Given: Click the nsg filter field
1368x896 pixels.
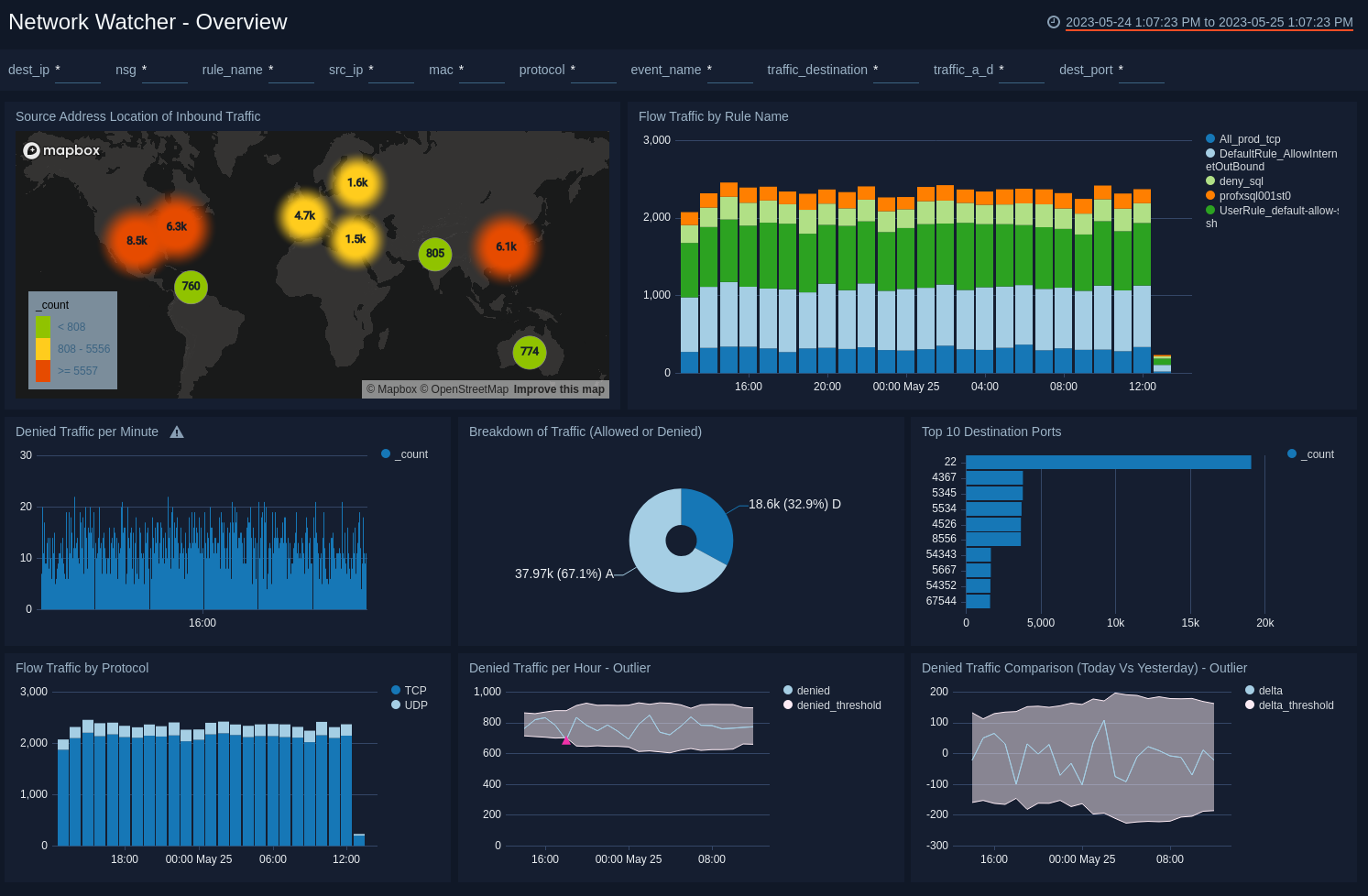Looking at the screenshot, I should [165, 71].
